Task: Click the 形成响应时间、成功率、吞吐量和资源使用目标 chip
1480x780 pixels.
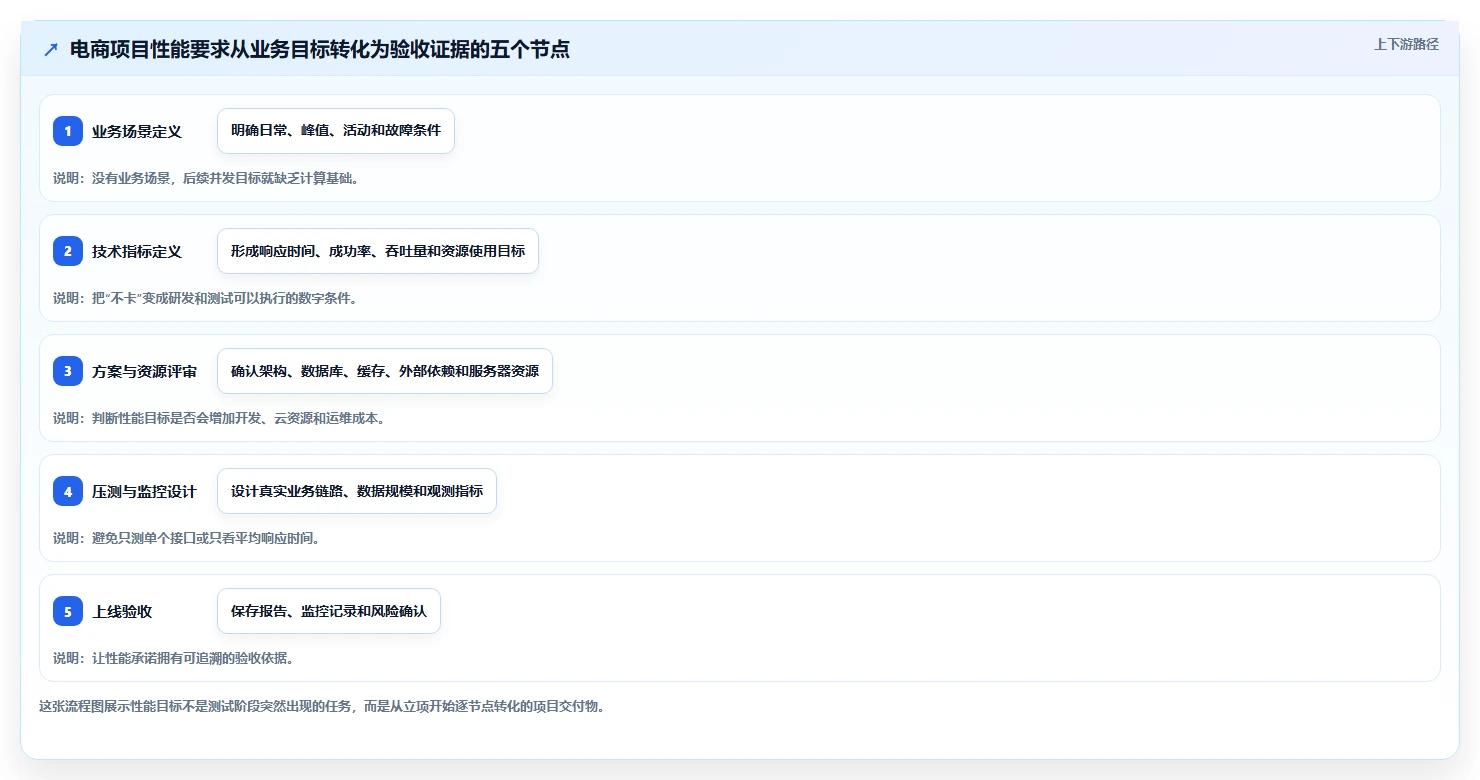Action: click(x=378, y=251)
